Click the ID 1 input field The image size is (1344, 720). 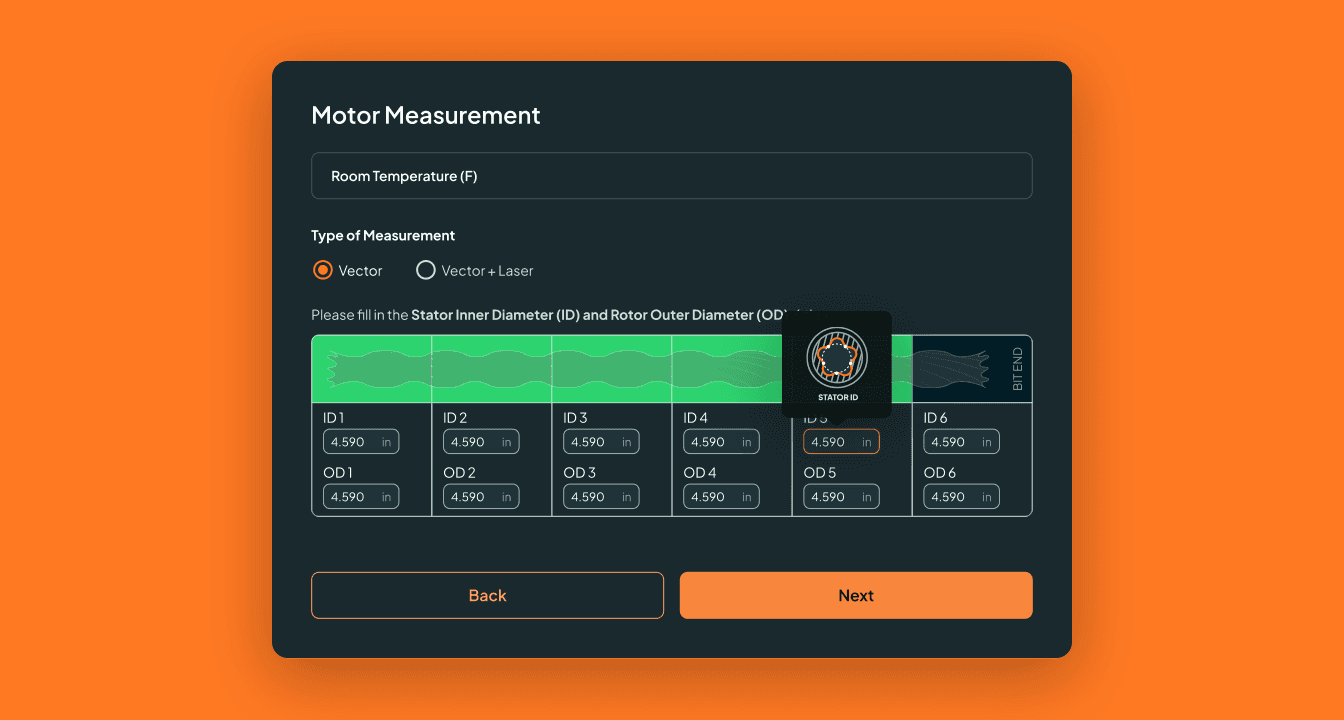361,442
